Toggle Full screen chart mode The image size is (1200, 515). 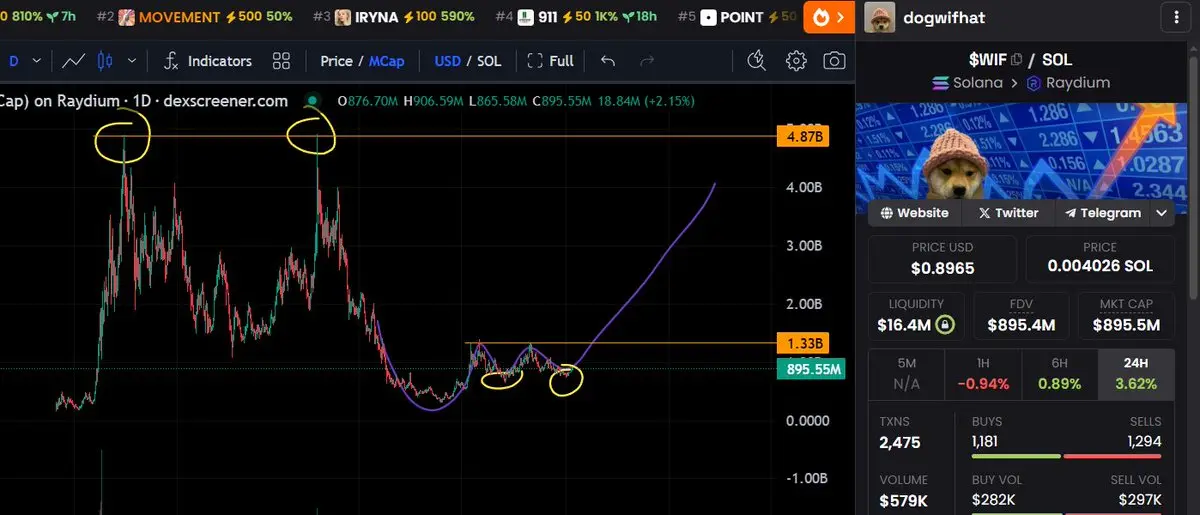[x=550, y=61]
